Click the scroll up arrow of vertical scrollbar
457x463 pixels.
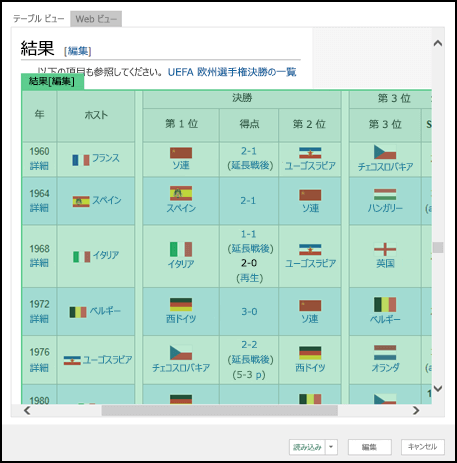438,43
